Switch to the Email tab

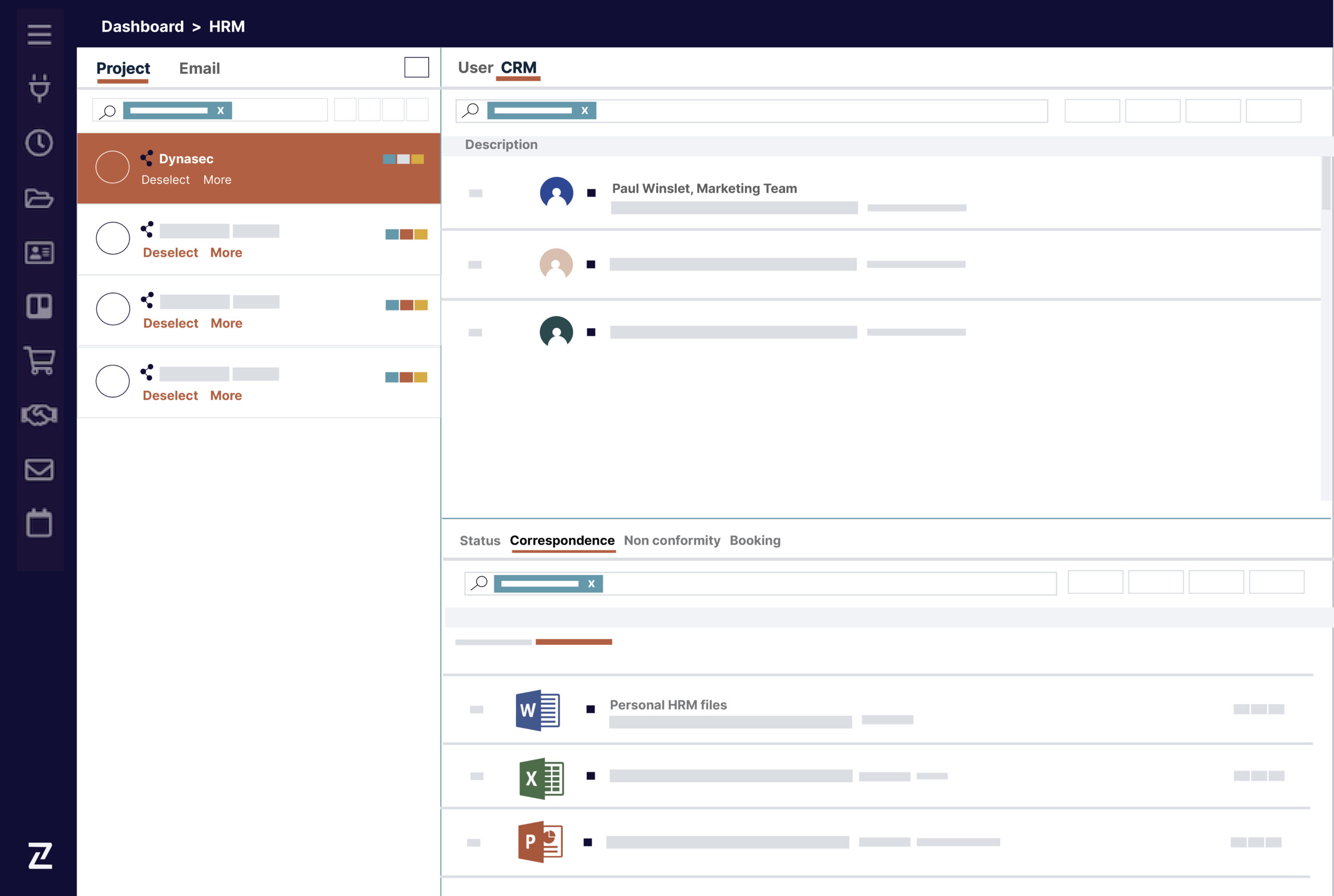pos(200,69)
